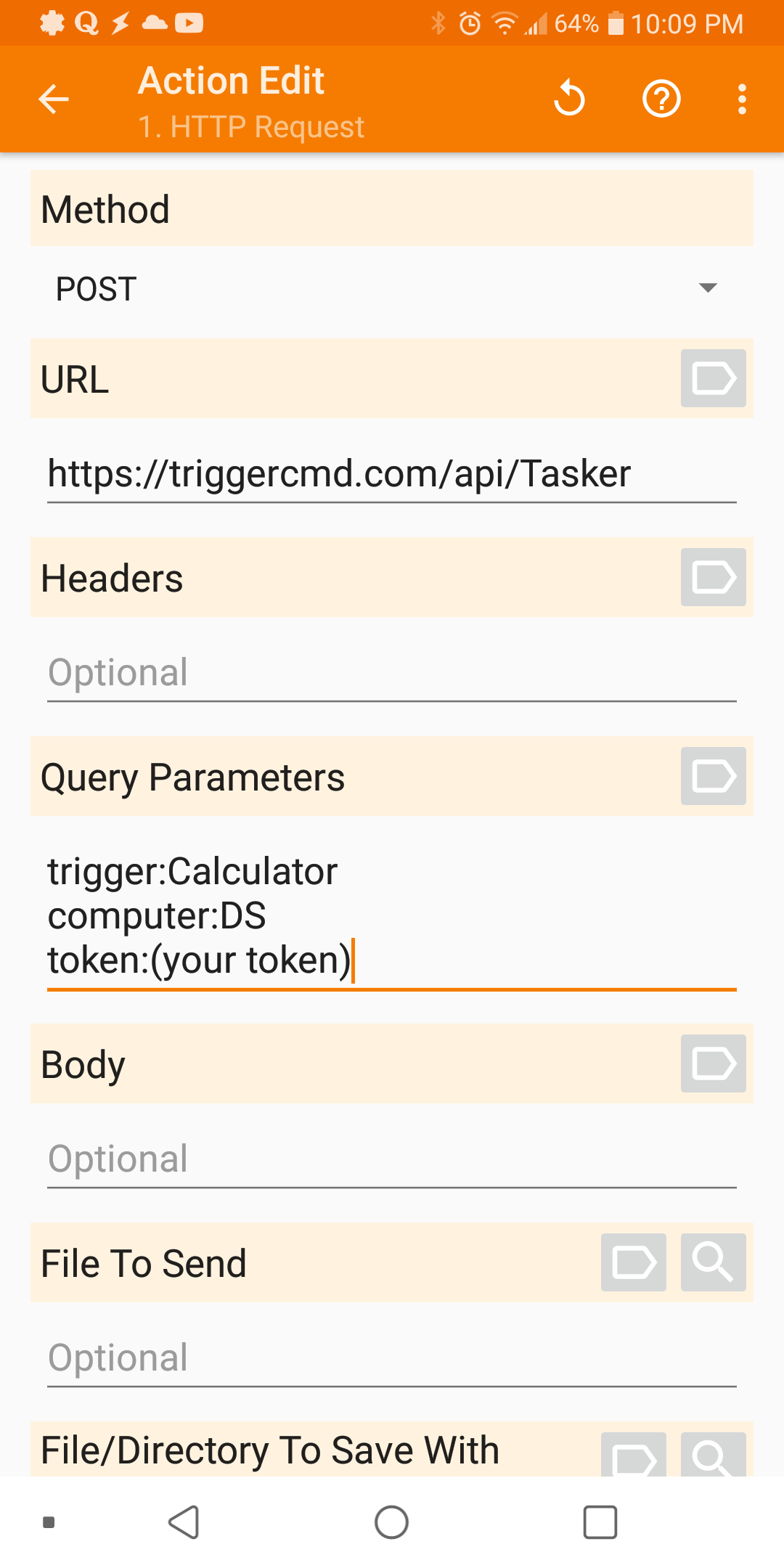Open the help question mark icon
This screenshot has height=1568, width=784.
661,99
